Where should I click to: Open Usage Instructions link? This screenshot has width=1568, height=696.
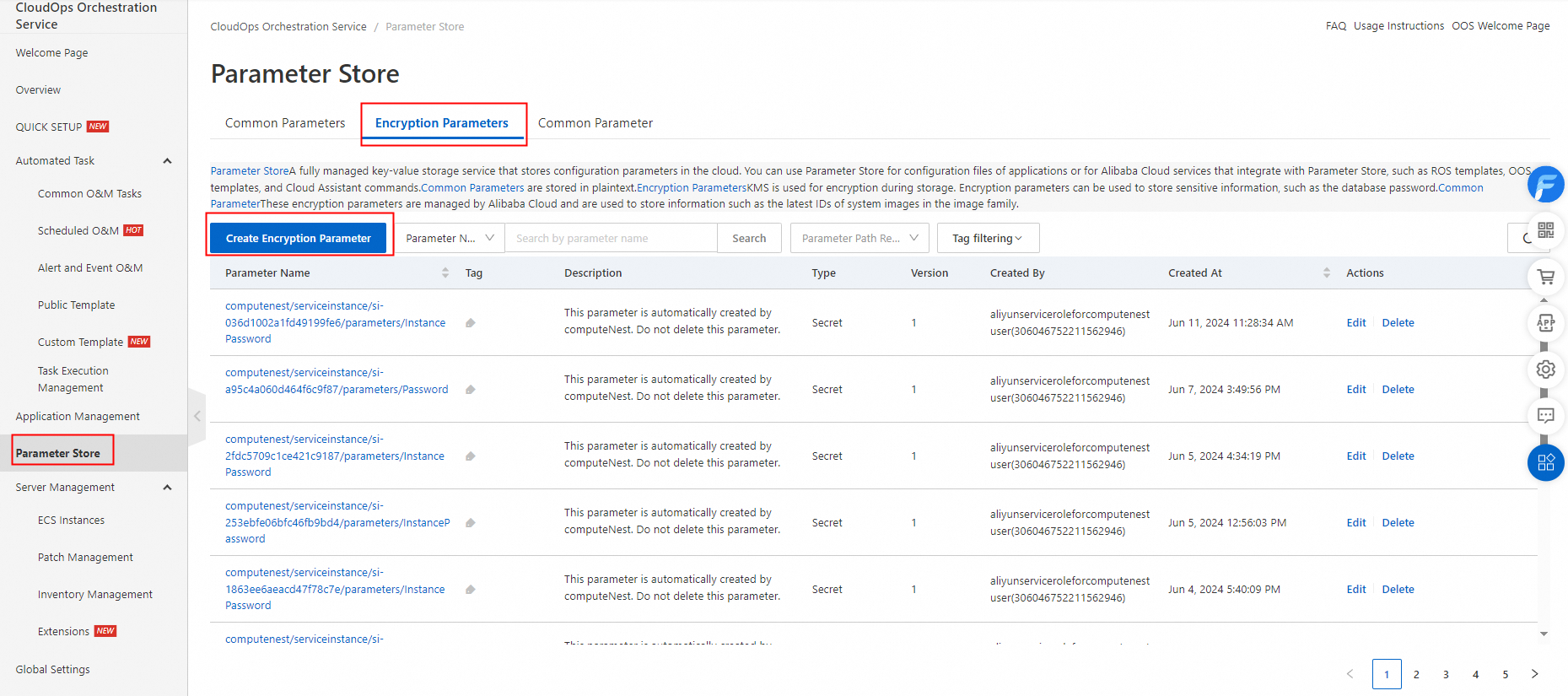(1398, 26)
